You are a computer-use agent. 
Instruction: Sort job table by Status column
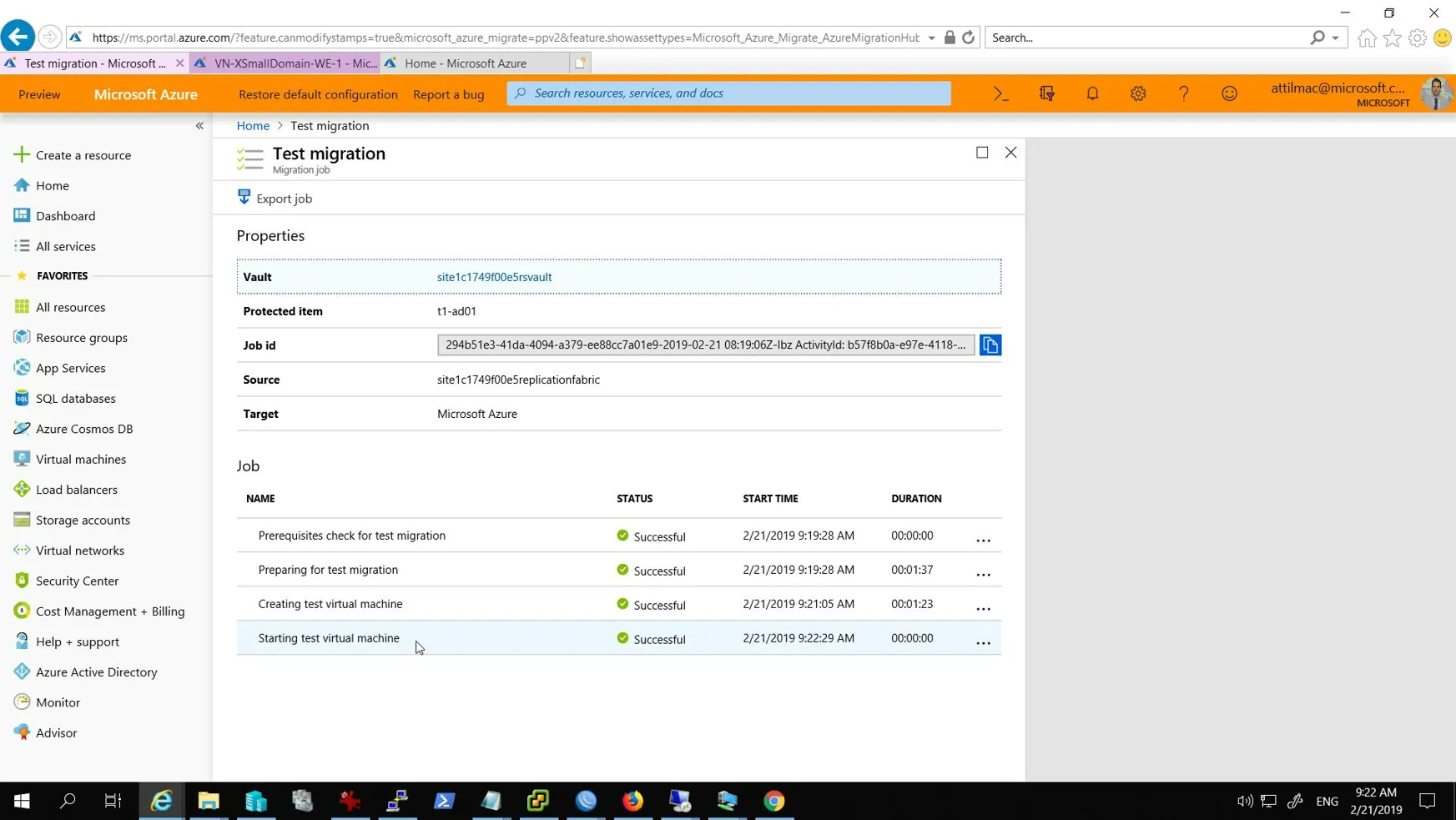pyautogui.click(x=635, y=499)
